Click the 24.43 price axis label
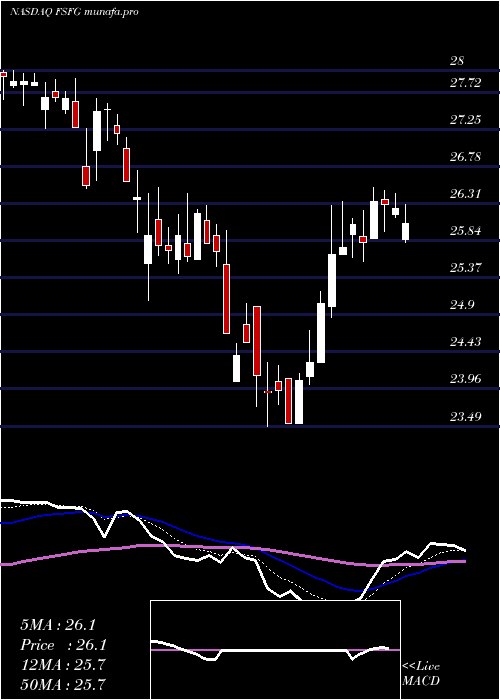The image size is (500, 700). click(x=465, y=342)
